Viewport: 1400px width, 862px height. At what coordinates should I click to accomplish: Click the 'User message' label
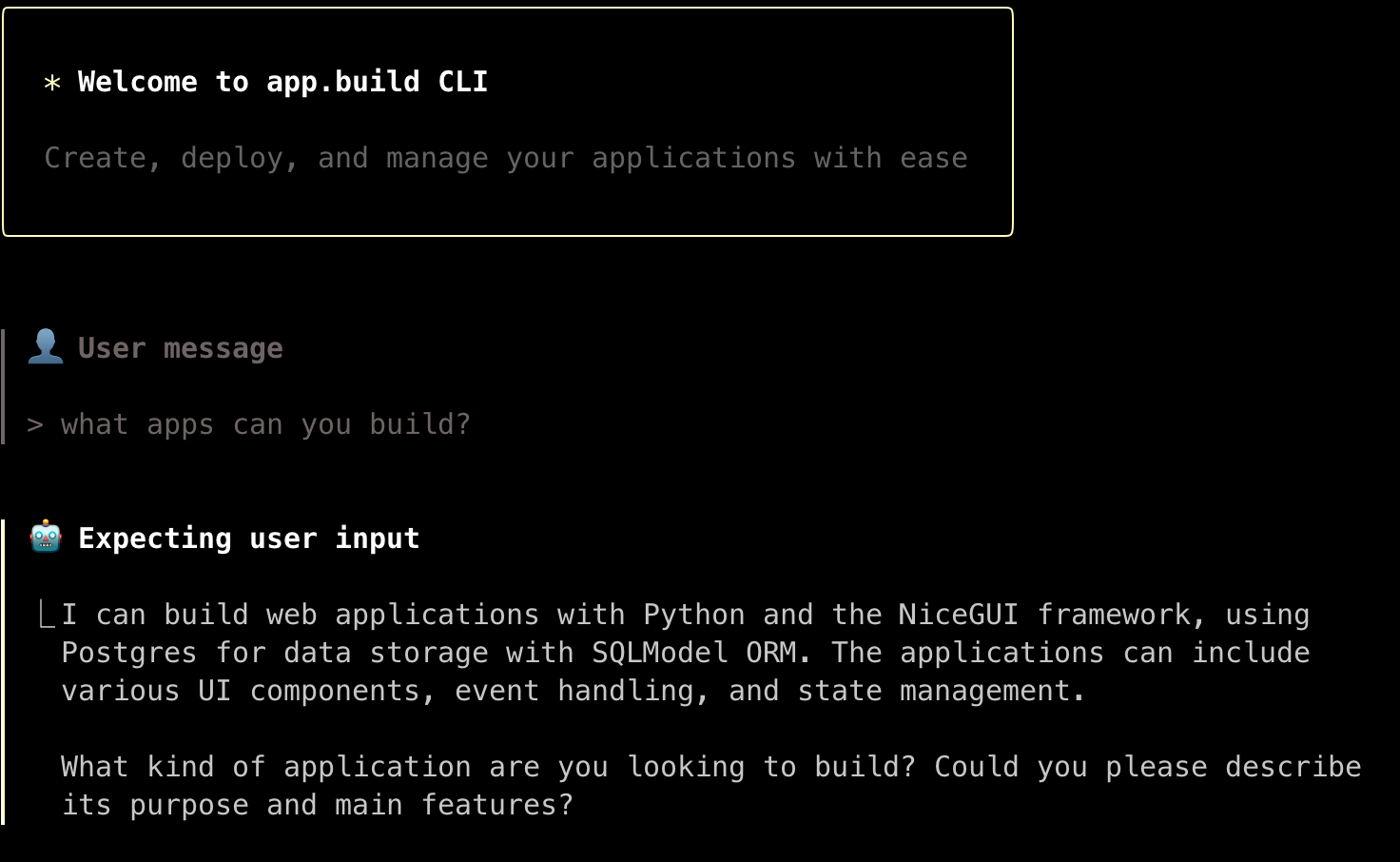[181, 348]
